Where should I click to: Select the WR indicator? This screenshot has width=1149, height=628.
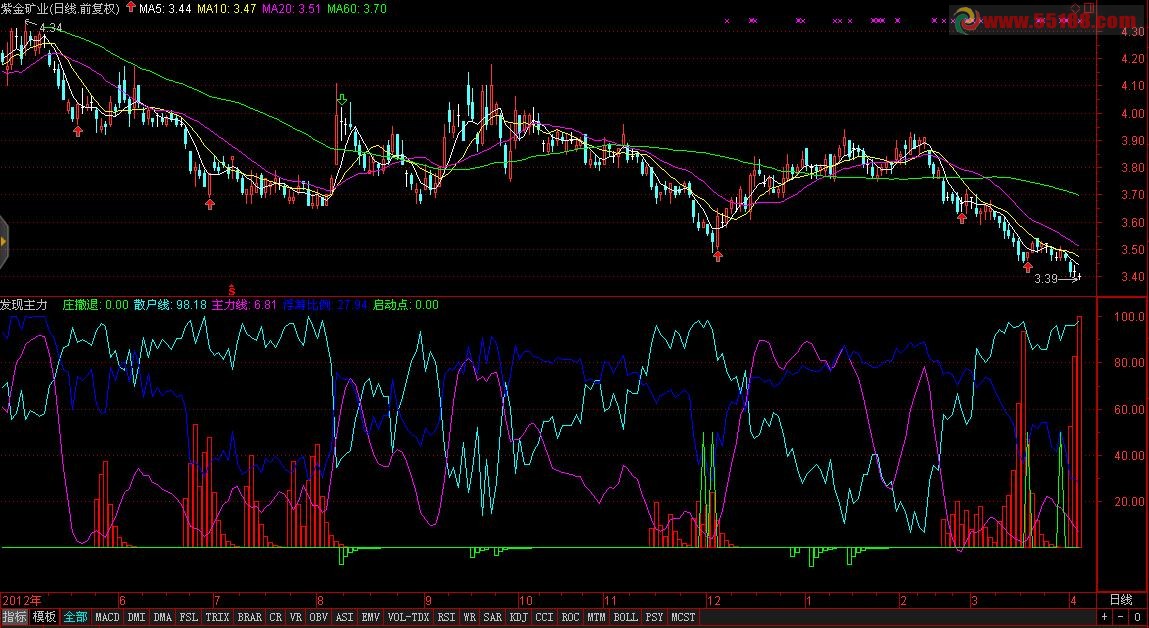click(470, 617)
